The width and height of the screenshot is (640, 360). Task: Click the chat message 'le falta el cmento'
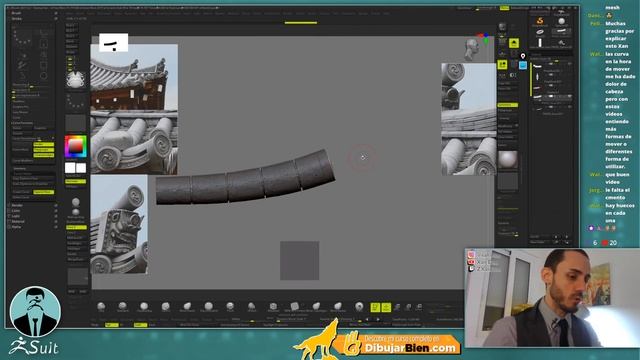click(x=618, y=193)
